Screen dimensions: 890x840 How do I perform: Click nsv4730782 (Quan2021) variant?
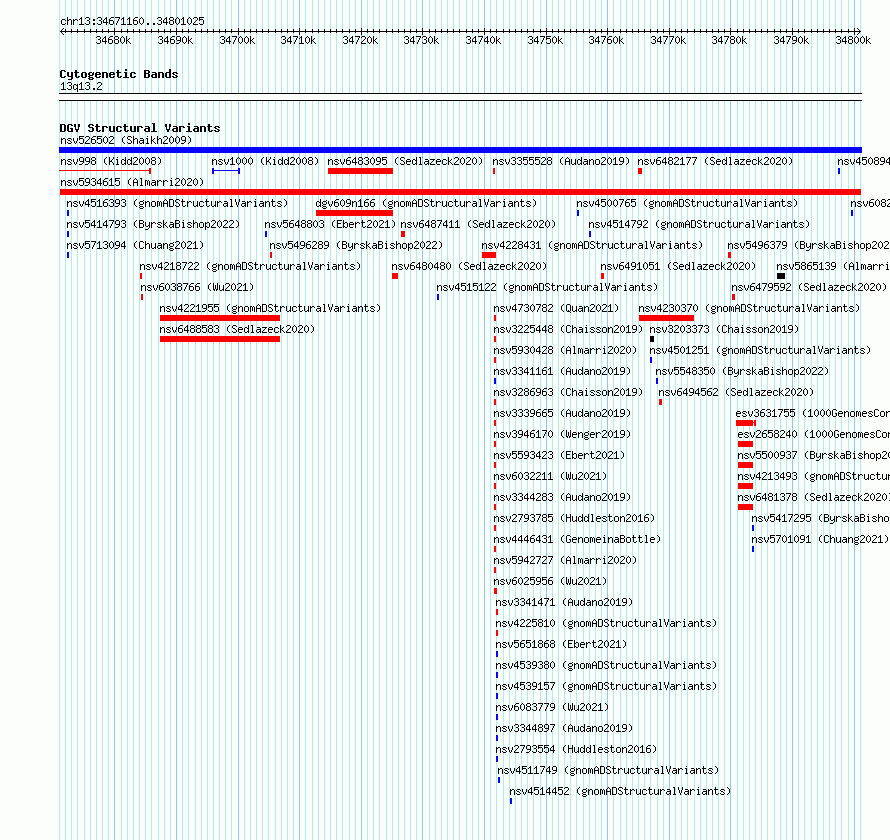[556, 308]
